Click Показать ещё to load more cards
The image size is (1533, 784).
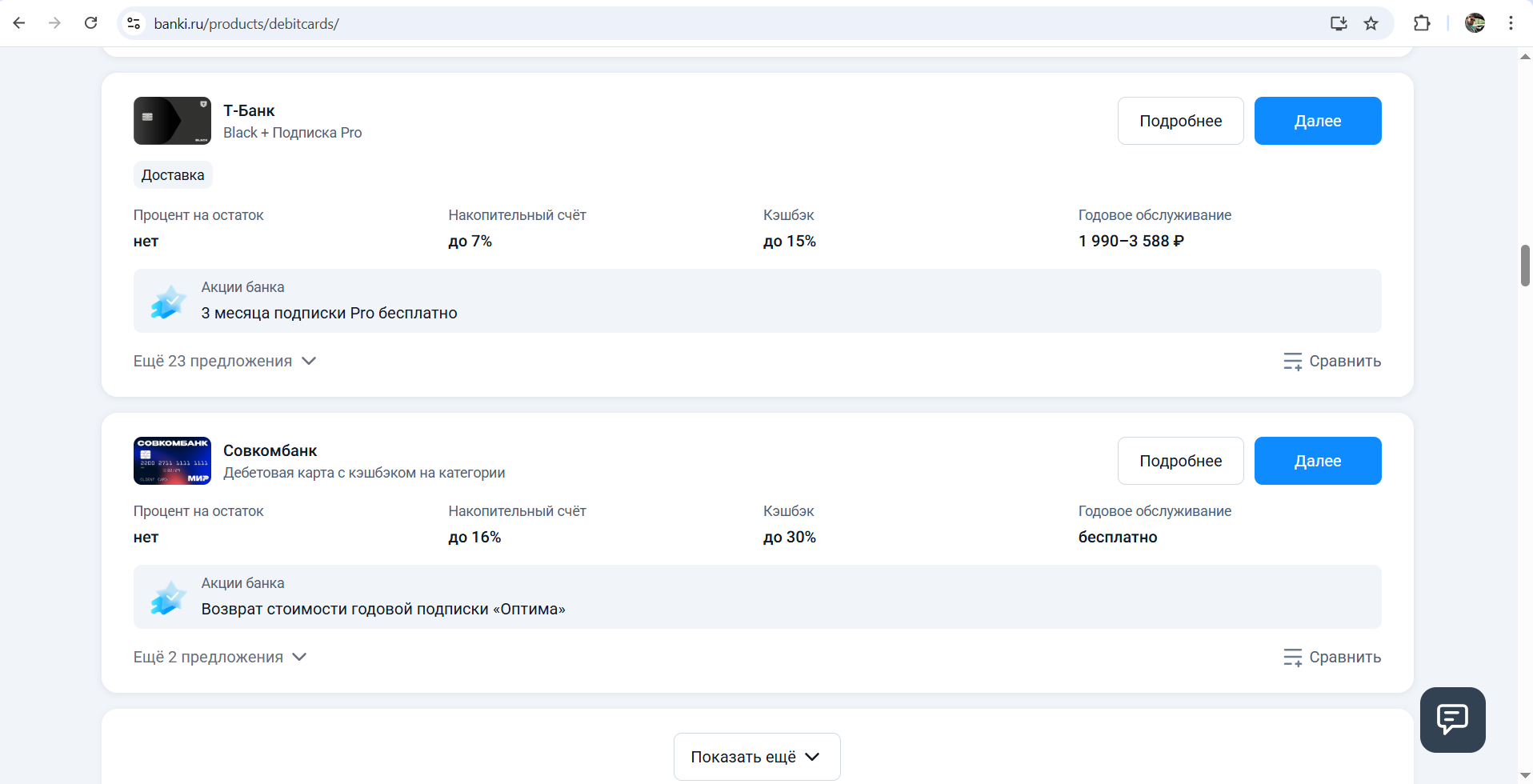756,757
